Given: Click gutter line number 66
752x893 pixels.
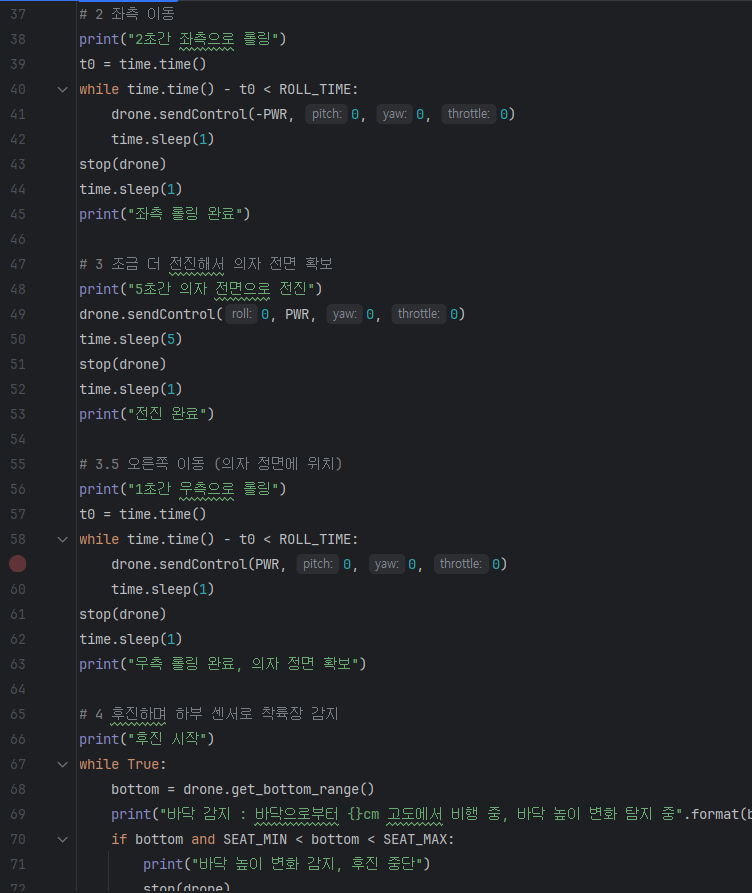Looking at the screenshot, I should click(x=18, y=739).
